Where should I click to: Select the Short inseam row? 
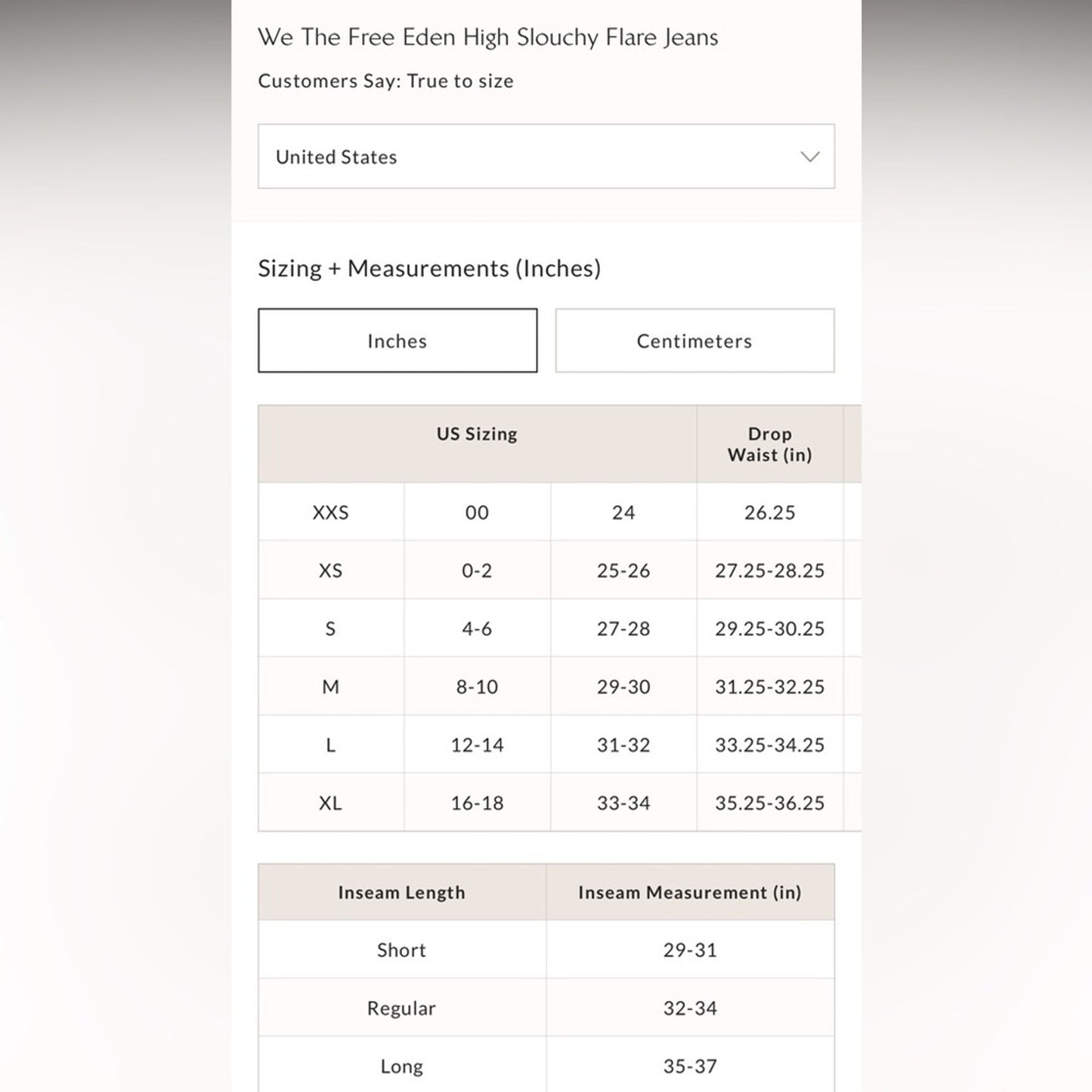point(401,950)
